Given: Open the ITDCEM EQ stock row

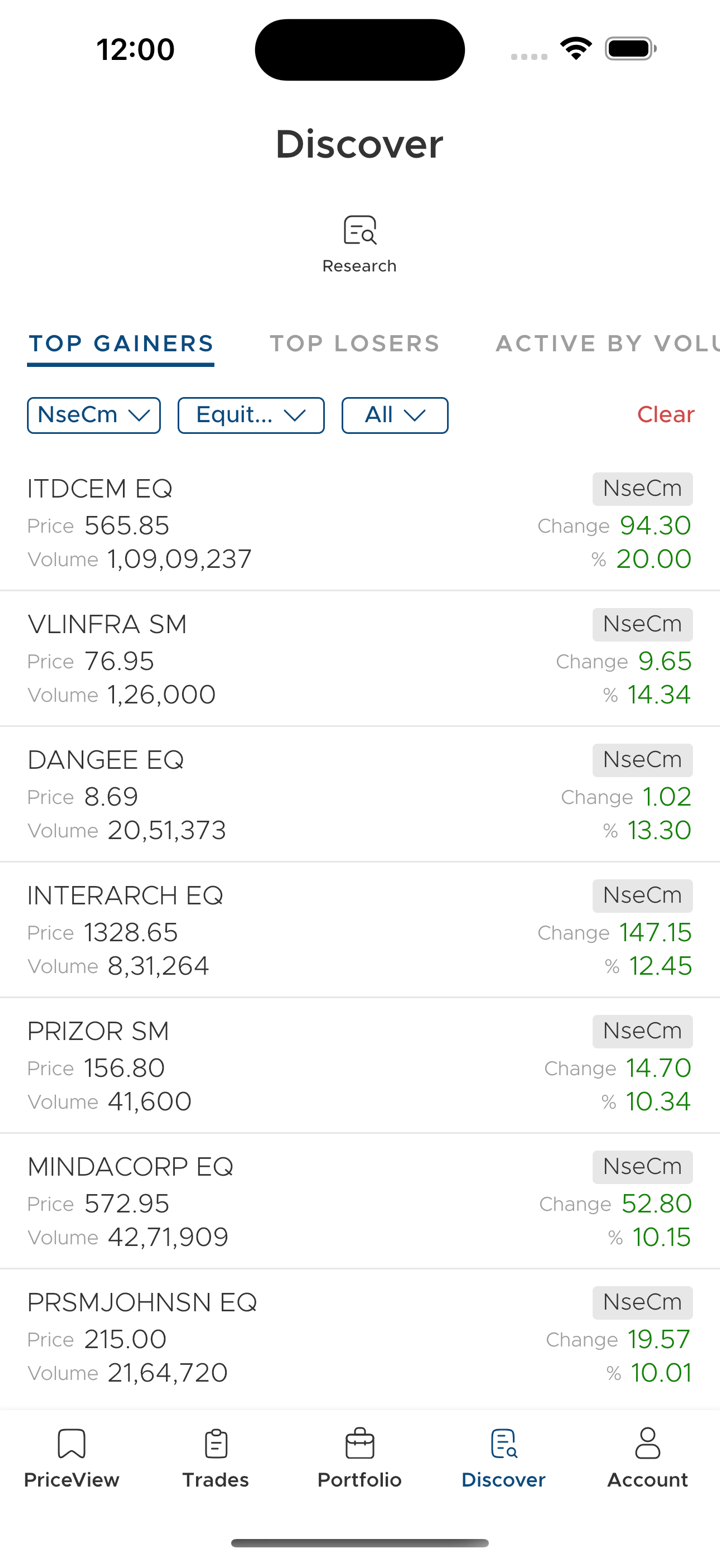Looking at the screenshot, I should 300,523.
